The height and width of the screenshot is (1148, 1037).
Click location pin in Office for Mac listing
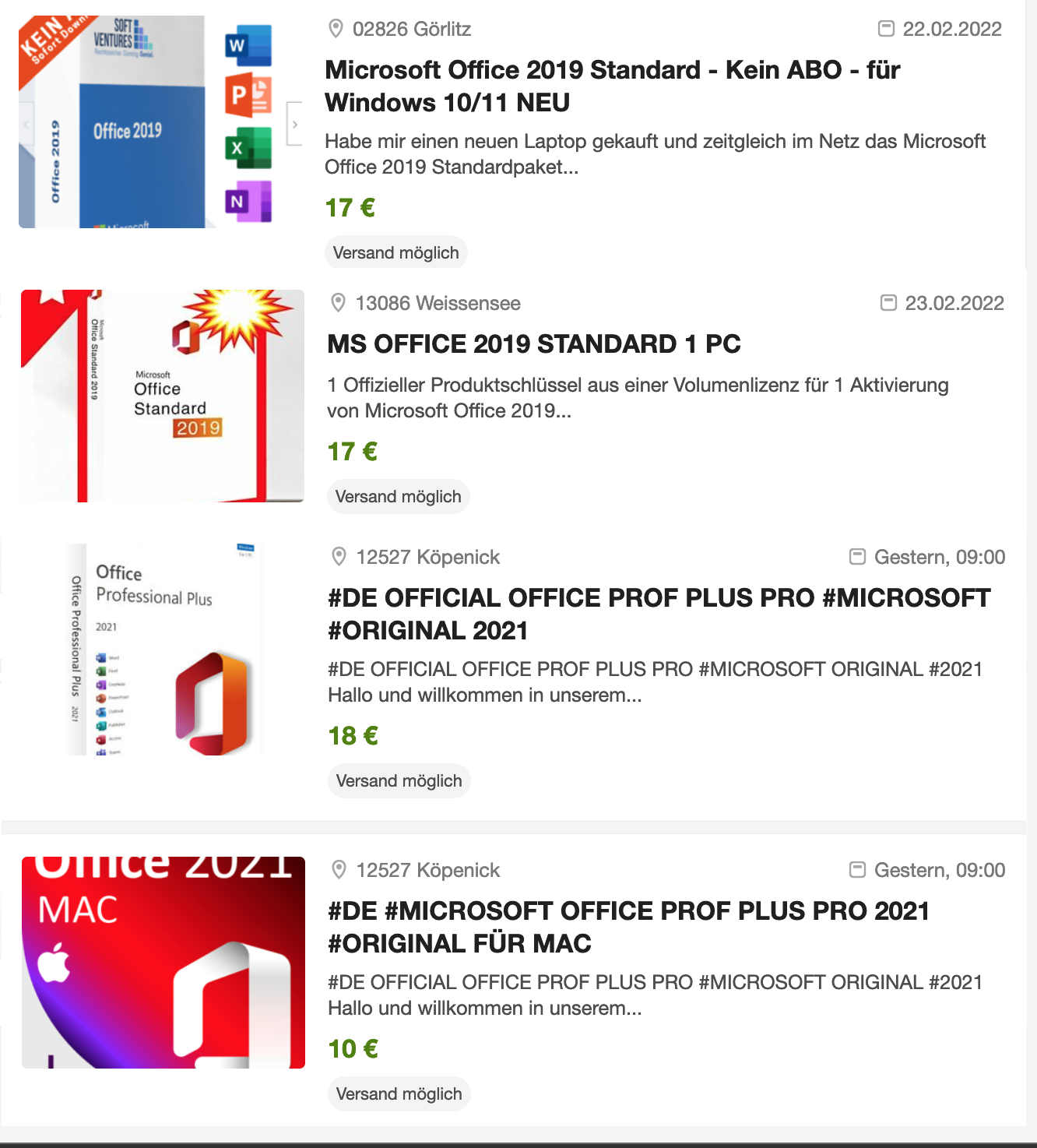tap(339, 870)
